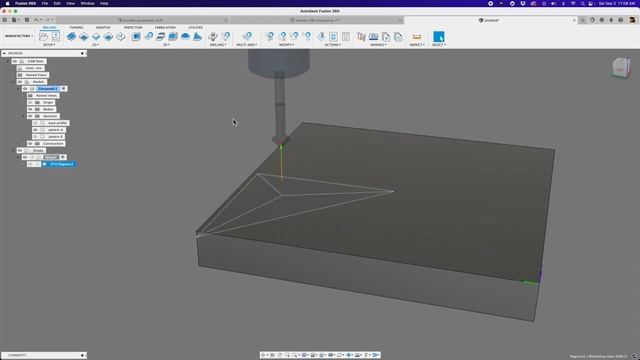This screenshot has height=360, width=640.
Task: Activate the Select tool icon
Action: [x=439, y=36]
